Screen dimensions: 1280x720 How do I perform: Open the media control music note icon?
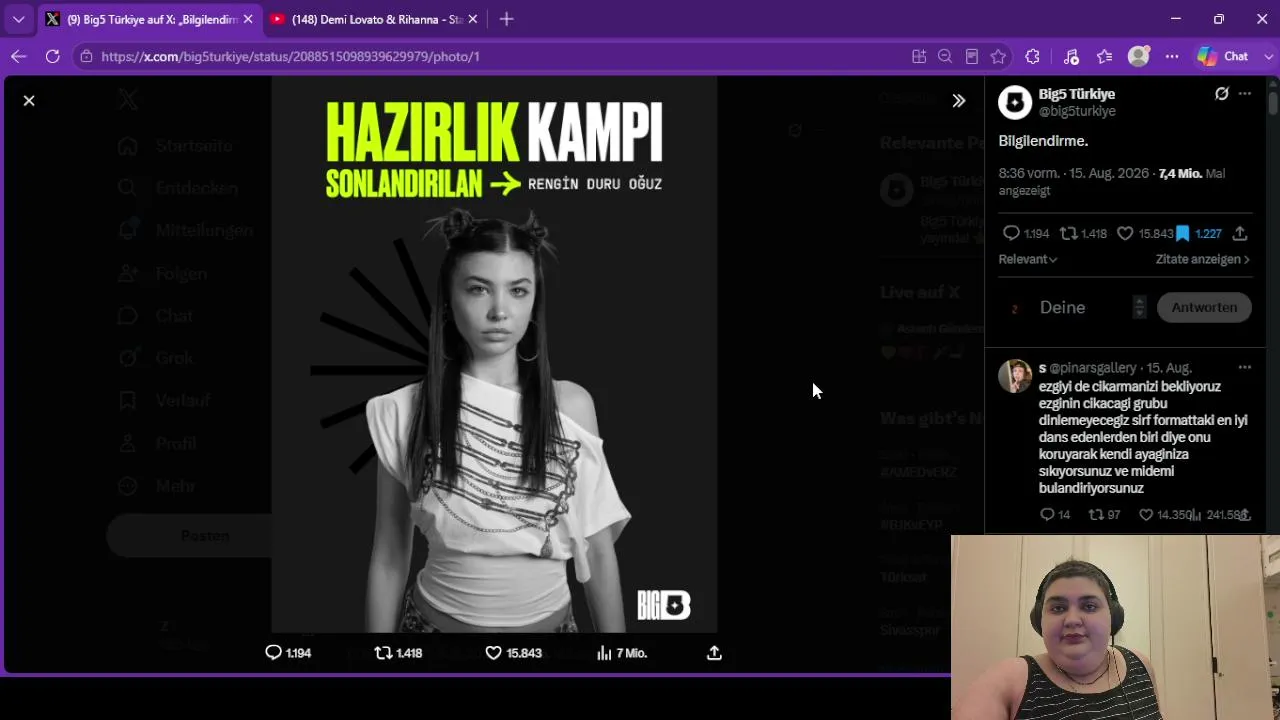(1071, 56)
